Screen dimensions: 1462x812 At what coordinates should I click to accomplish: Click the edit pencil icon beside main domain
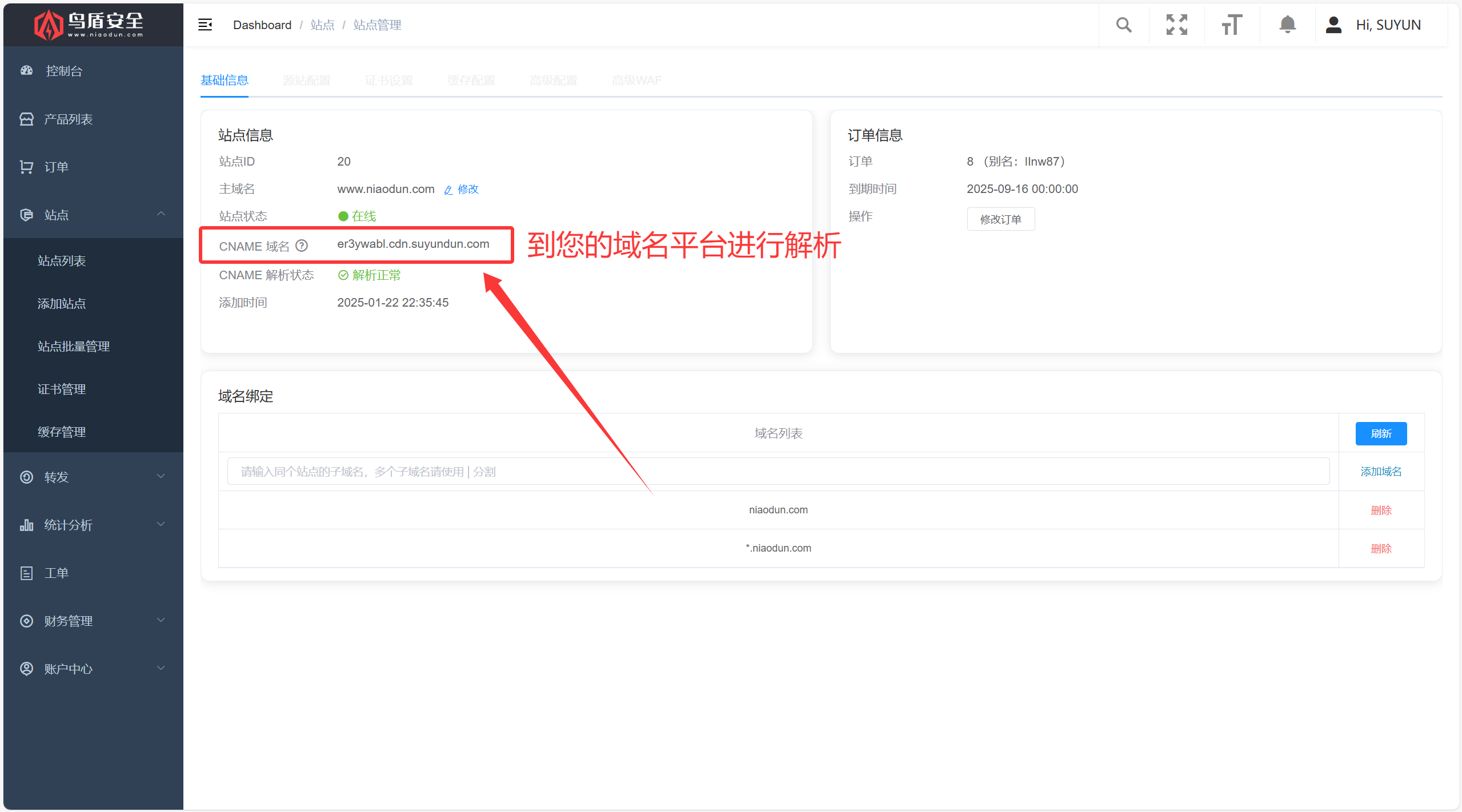[x=448, y=190]
